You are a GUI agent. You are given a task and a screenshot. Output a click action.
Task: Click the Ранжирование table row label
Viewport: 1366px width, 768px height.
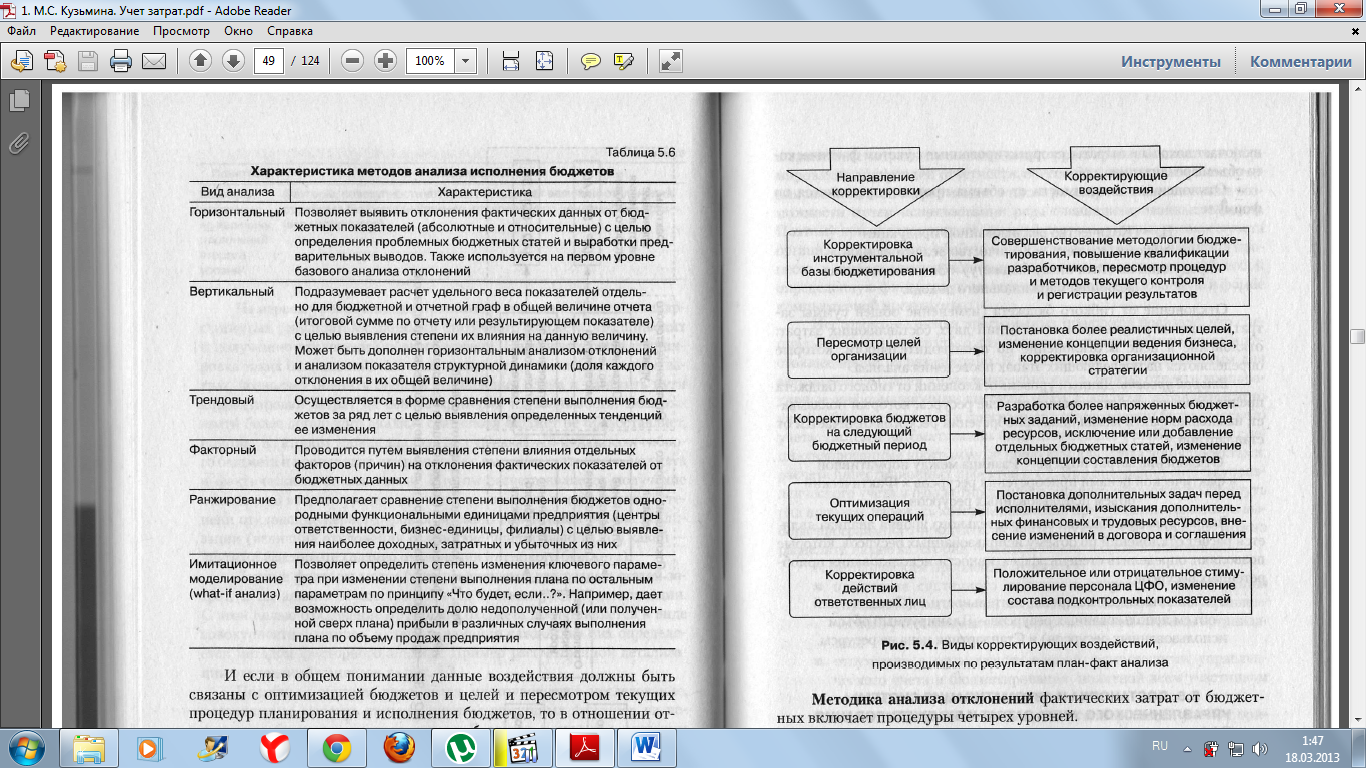tap(233, 499)
